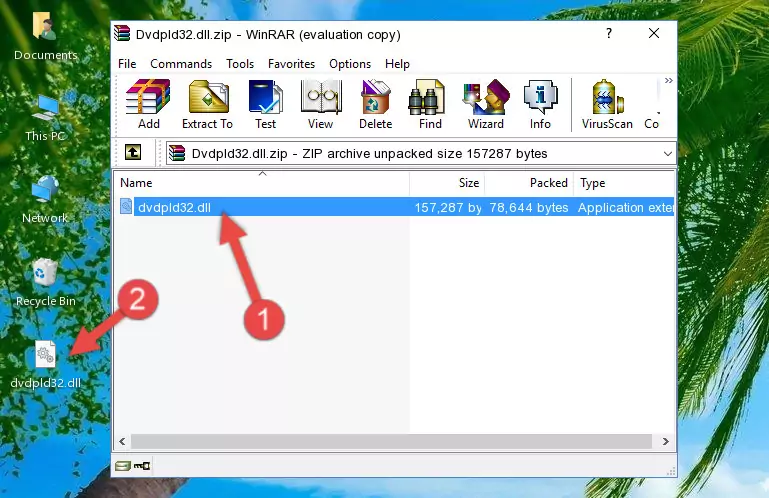This screenshot has width=769, height=498.
Task: Select the Recycle Bin desktop icon
Action: coord(46,283)
